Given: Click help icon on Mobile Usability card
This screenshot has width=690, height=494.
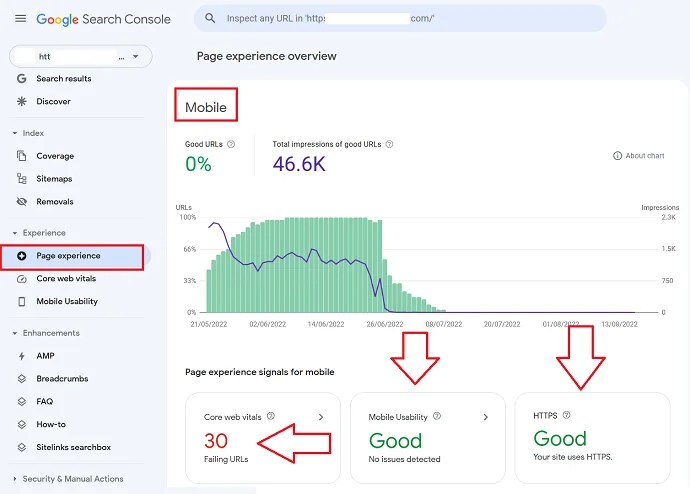Looking at the screenshot, I should [x=437, y=416].
